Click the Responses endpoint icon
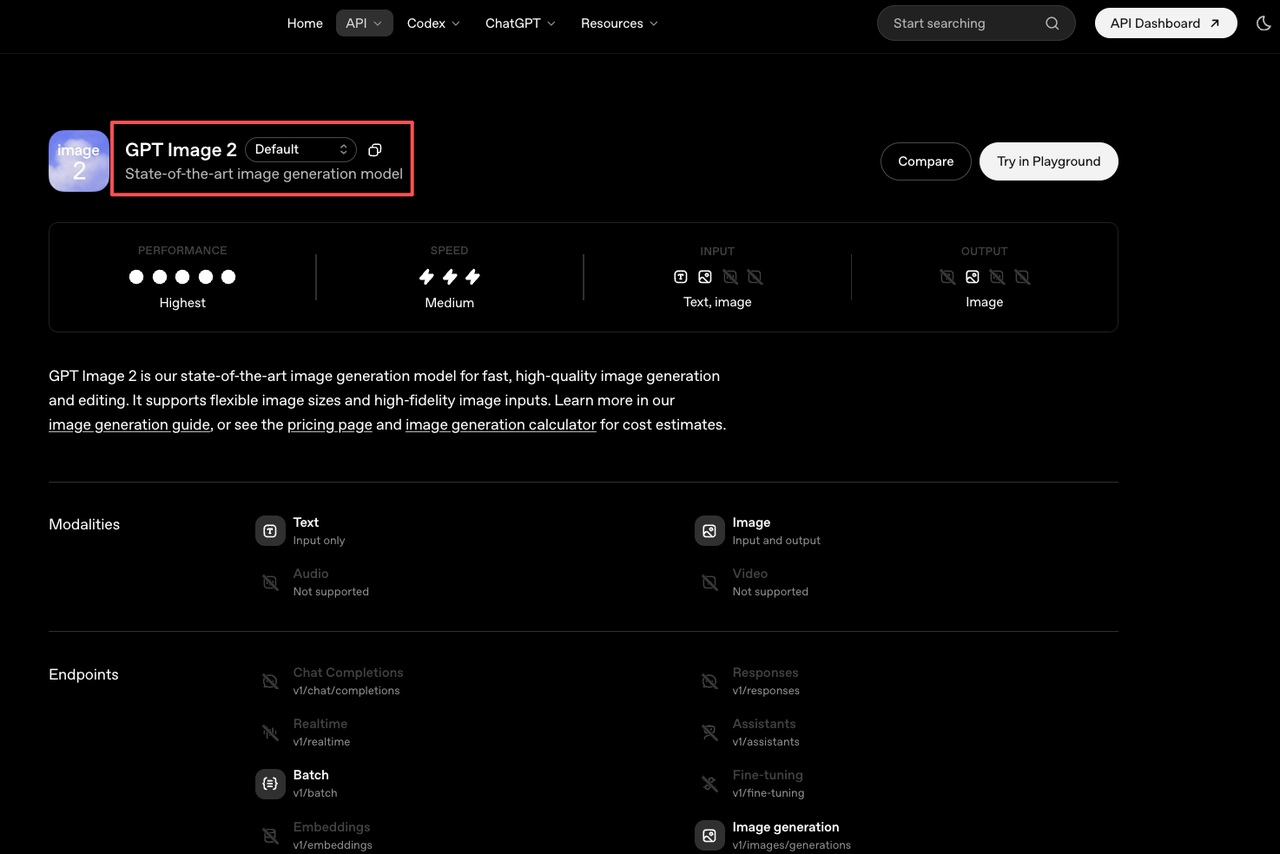Viewport: 1280px width, 854px height. click(709, 681)
